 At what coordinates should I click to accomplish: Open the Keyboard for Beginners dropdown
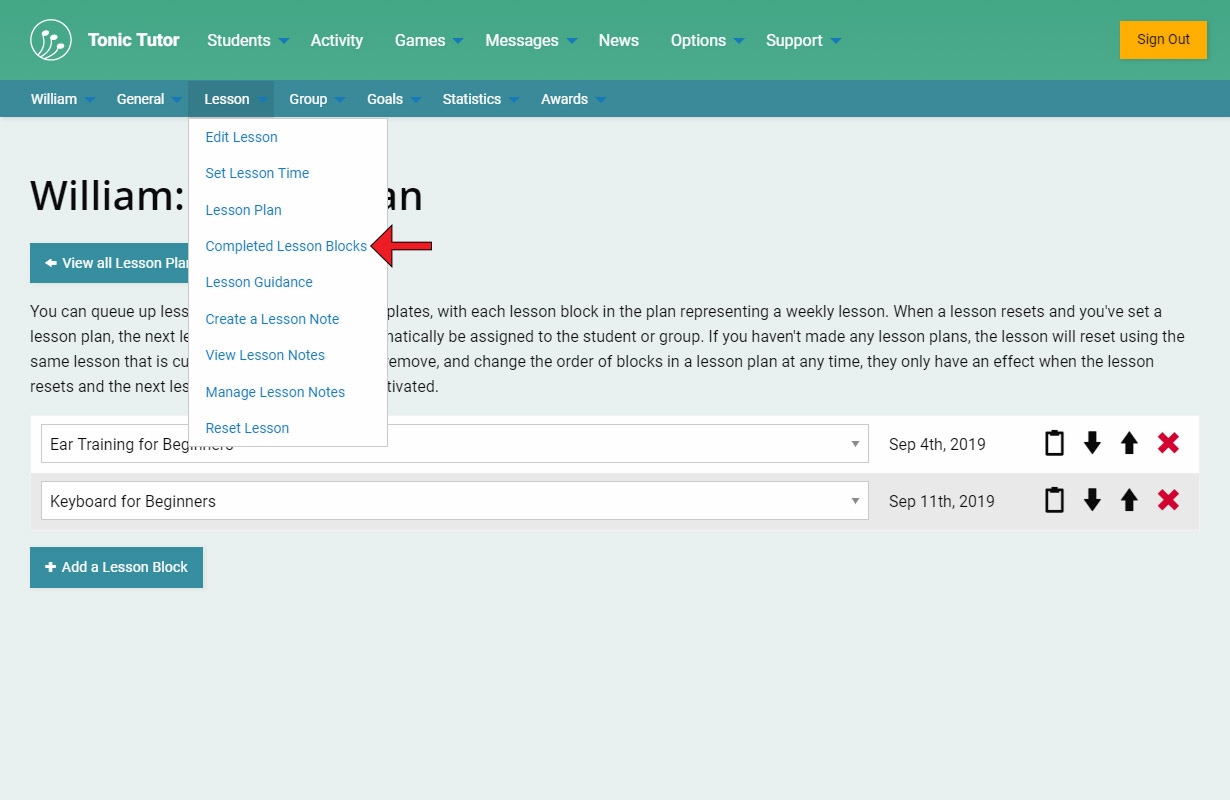(454, 501)
